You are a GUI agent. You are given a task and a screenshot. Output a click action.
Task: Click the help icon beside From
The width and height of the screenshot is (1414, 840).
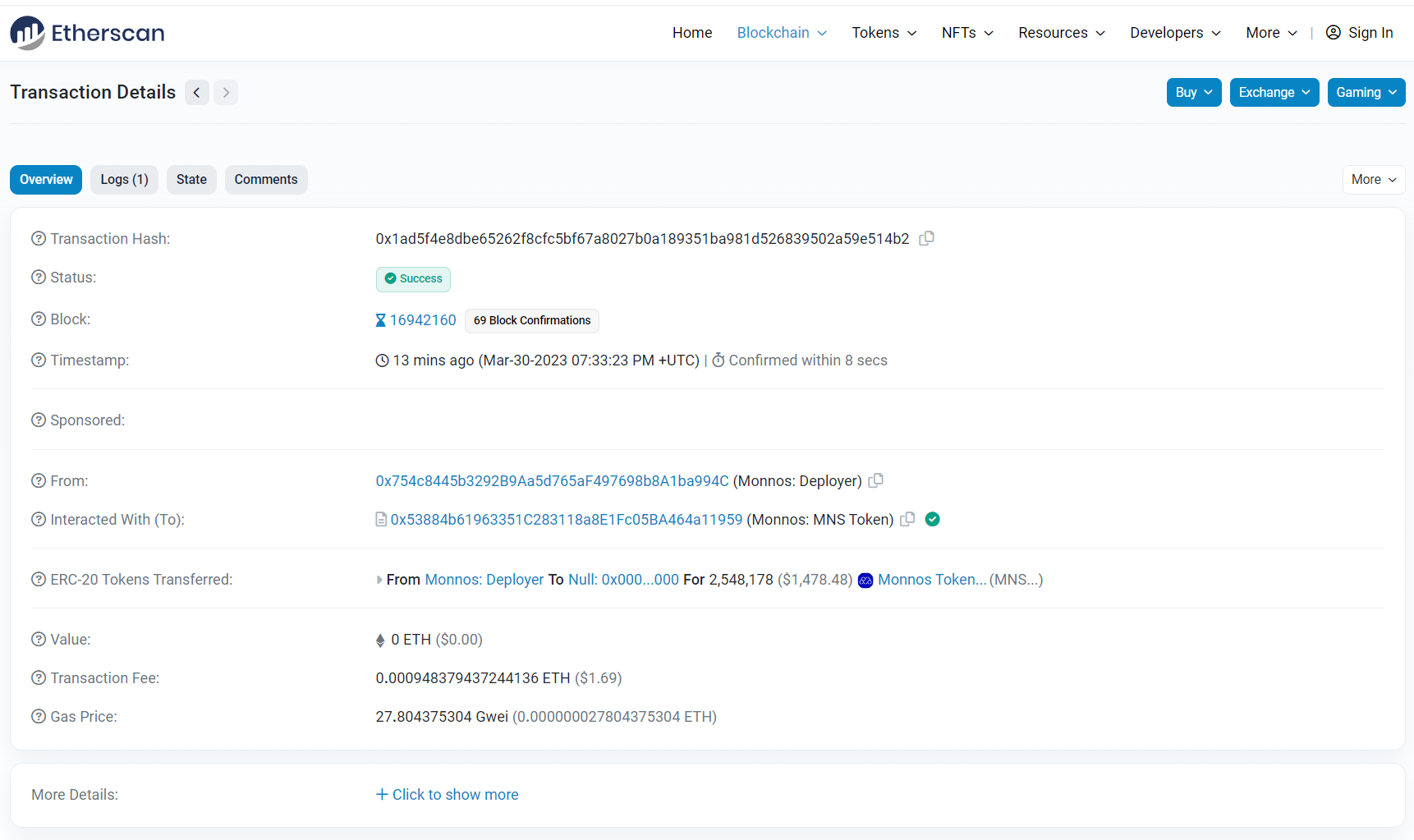click(x=39, y=480)
